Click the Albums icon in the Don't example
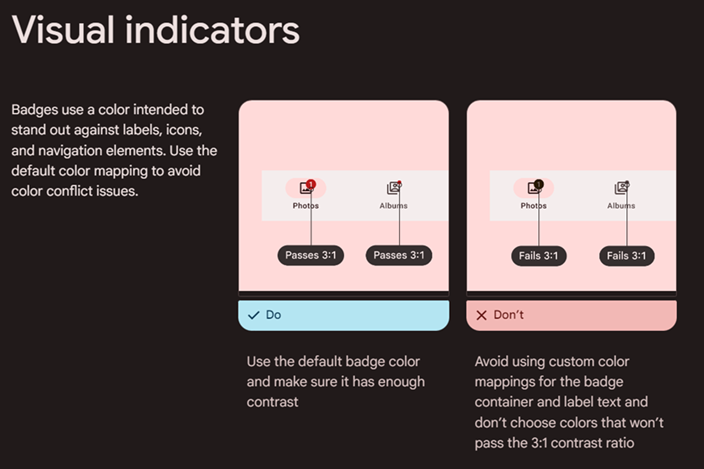The width and height of the screenshot is (704, 469). (620, 188)
